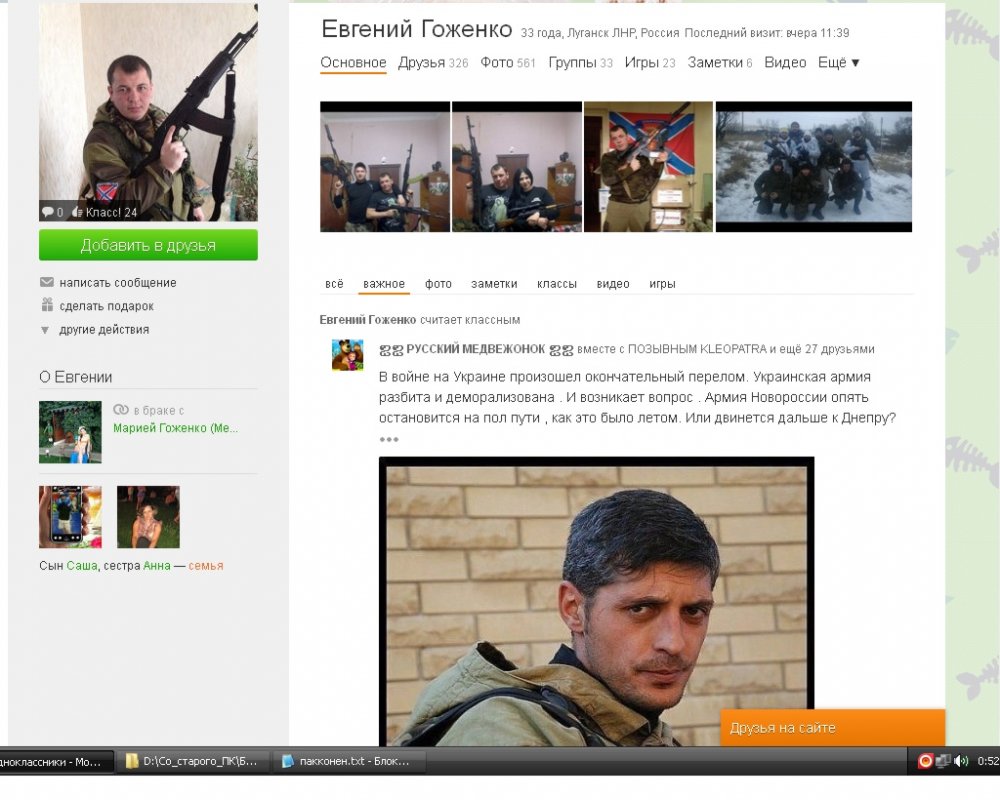Click the РУССКИЙ МЕДВЕЖОНОК group name
This screenshot has height=800, width=1000.
click(476, 349)
